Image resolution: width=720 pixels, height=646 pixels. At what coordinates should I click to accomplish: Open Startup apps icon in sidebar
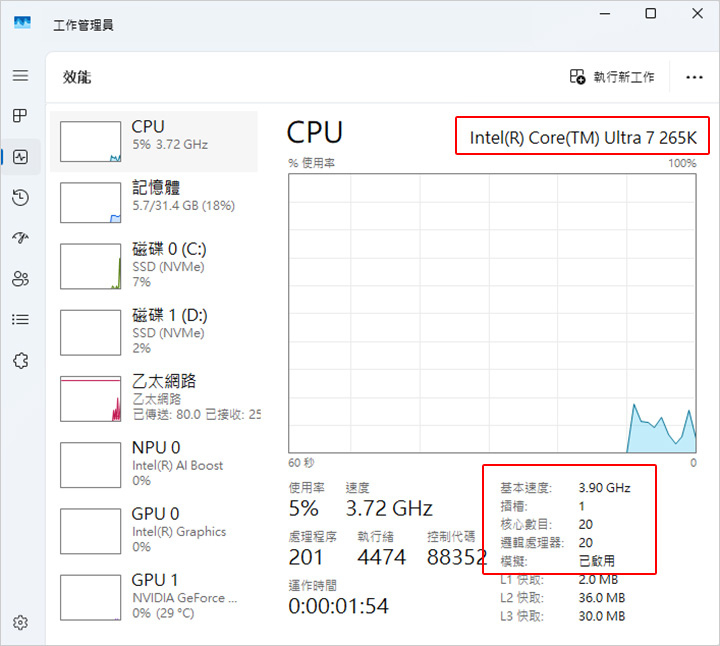click(20, 238)
